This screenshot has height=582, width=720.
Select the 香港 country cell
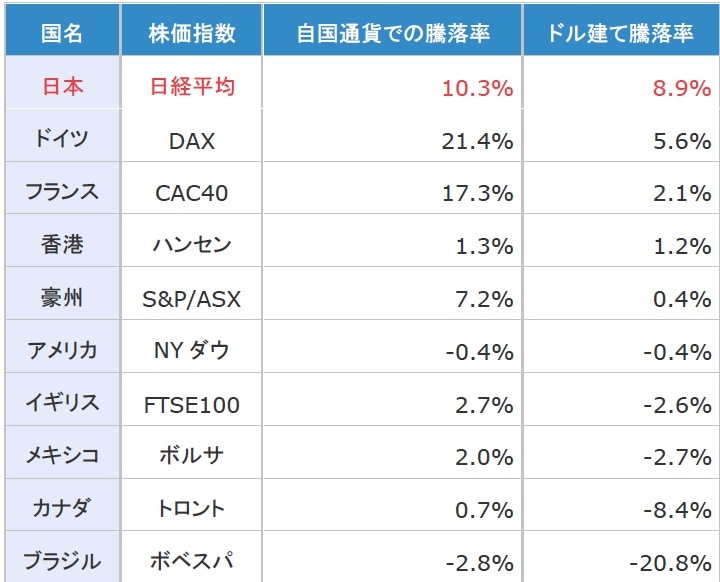pos(62,244)
